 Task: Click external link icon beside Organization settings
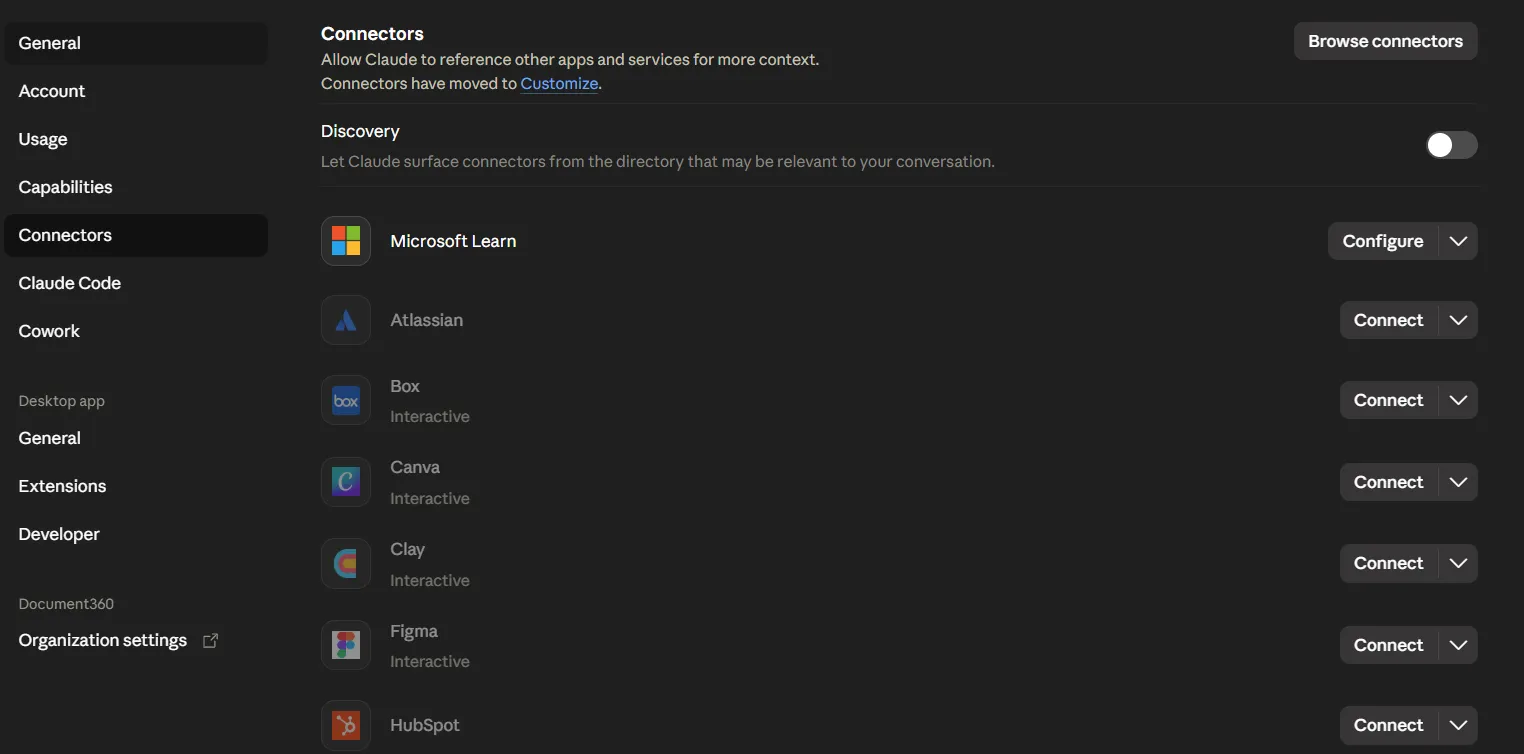(210, 641)
